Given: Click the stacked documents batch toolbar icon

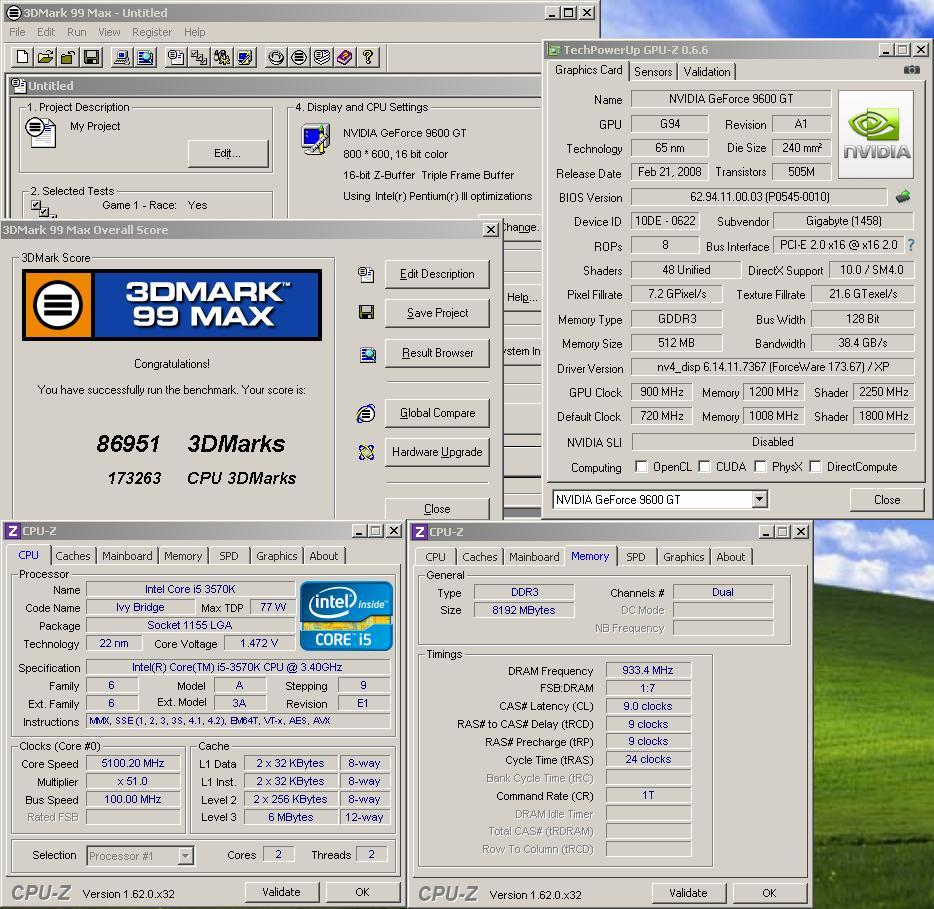Looking at the screenshot, I should click(x=322, y=57).
